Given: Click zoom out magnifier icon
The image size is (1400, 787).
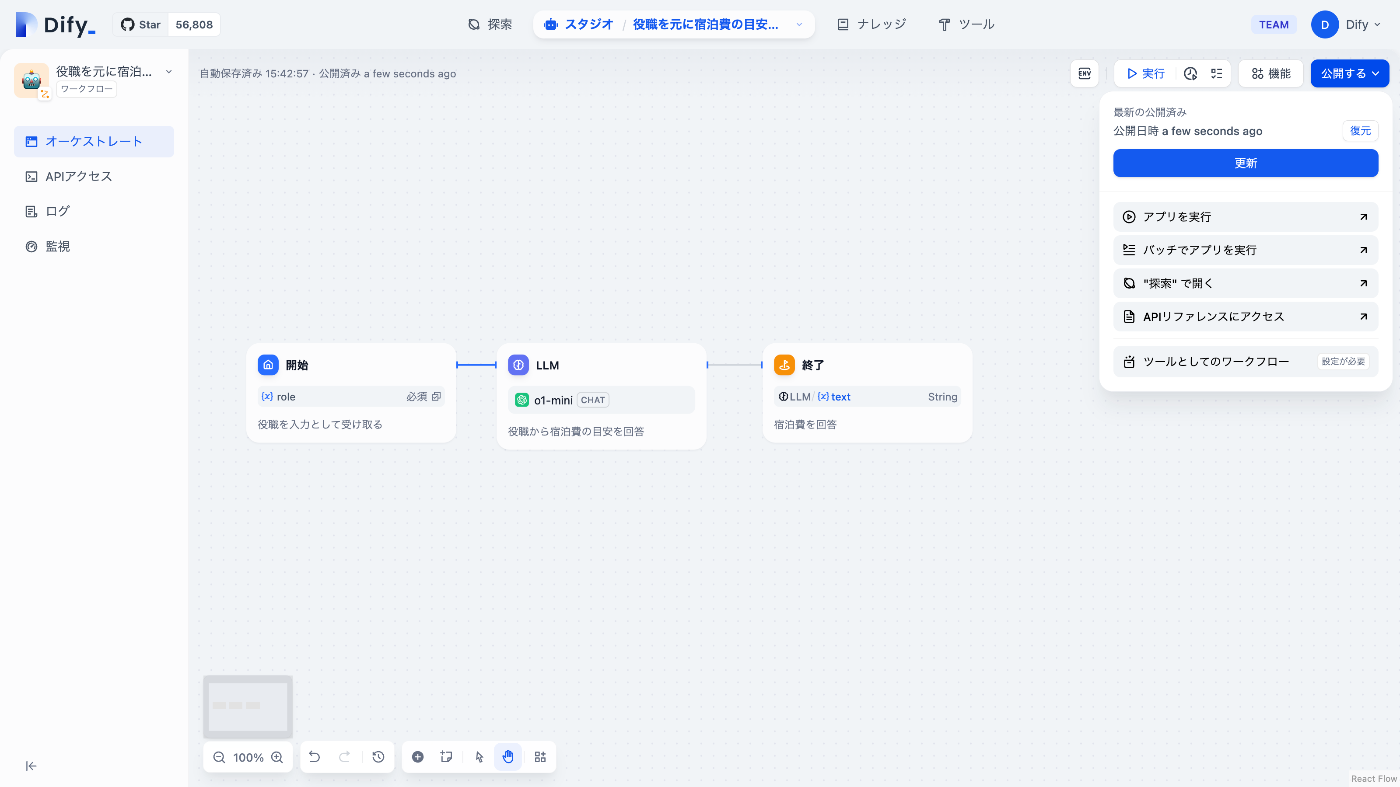Looking at the screenshot, I should click(219, 758).
